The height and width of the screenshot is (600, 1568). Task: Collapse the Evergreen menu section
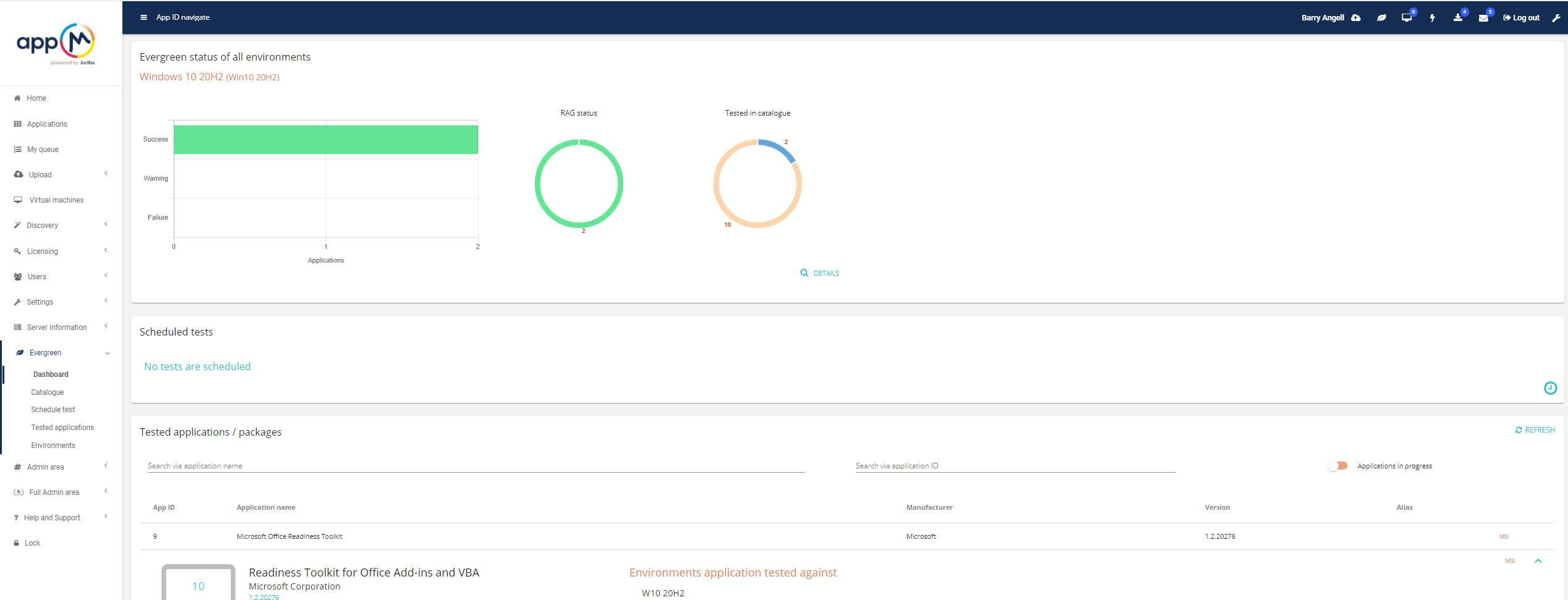tap(45, 352)
